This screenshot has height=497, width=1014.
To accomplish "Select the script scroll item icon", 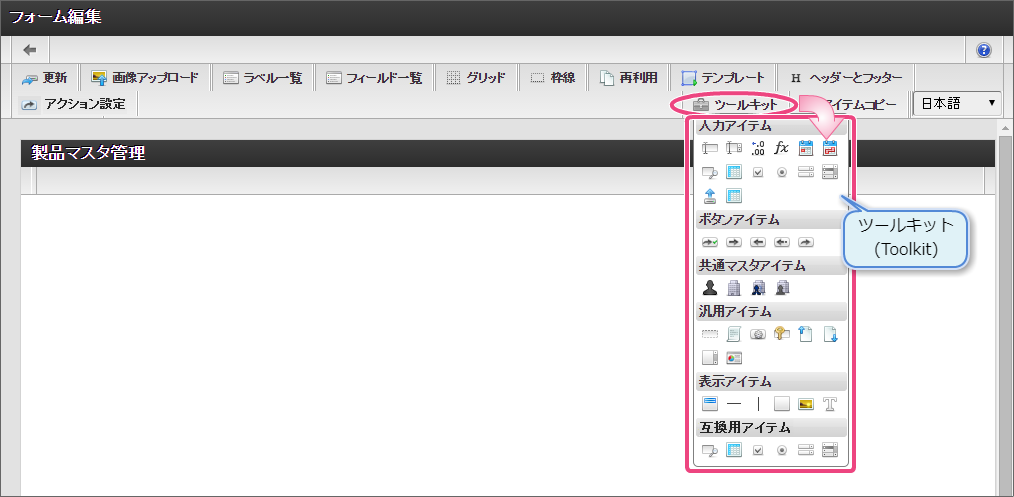I will (x=733, y=334).
